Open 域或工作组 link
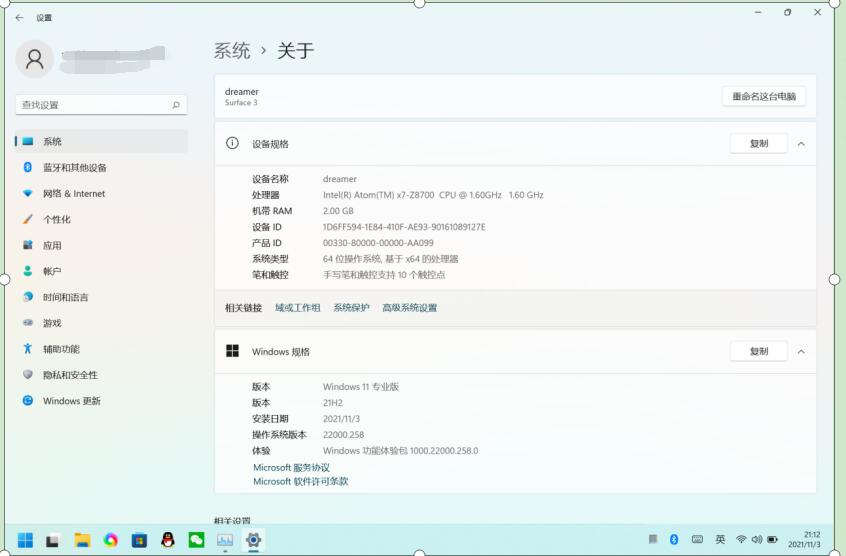The width and height of the screenshot is (846, 556). point(297,308)
